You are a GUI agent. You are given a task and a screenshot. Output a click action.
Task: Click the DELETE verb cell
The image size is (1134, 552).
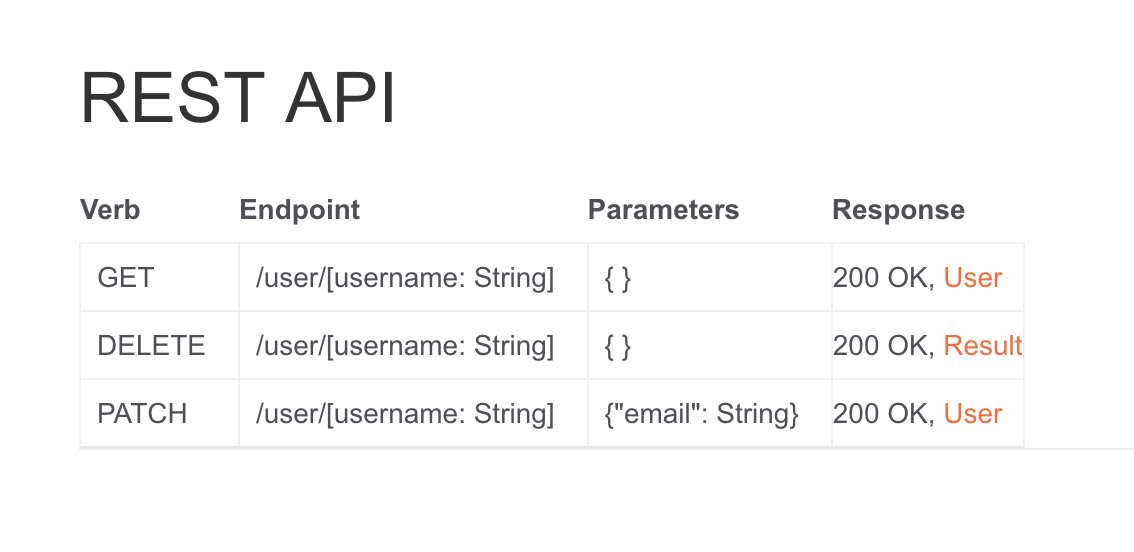tap(151, 345)
